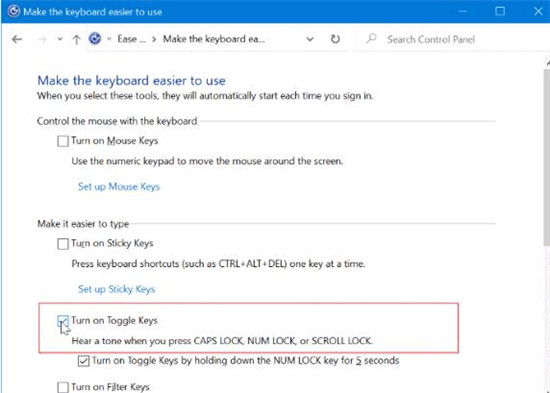Click the title bar Ease of Access icon
The image size is (550, 393).
click(13, 11)
